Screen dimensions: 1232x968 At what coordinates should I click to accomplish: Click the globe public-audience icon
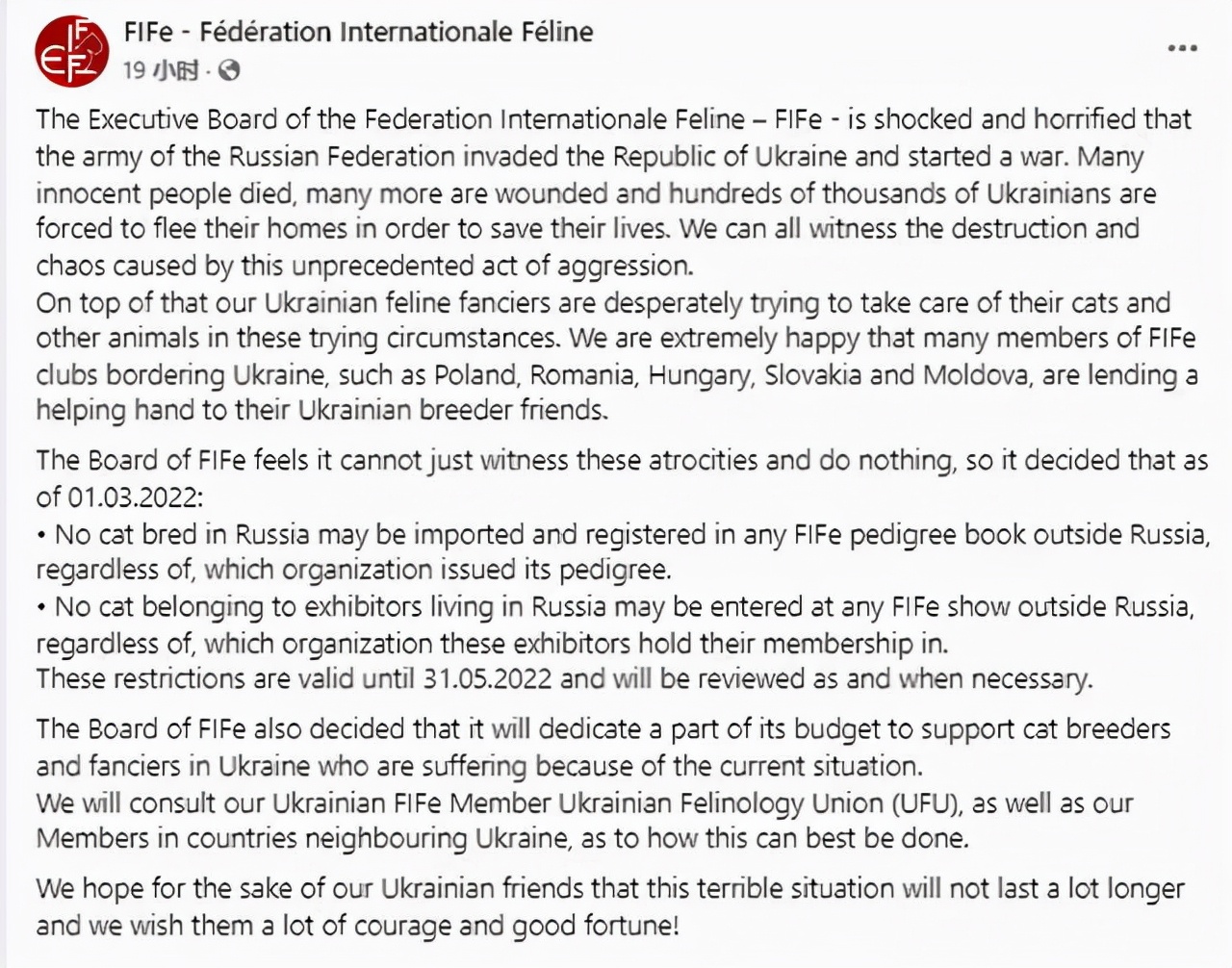229,69
